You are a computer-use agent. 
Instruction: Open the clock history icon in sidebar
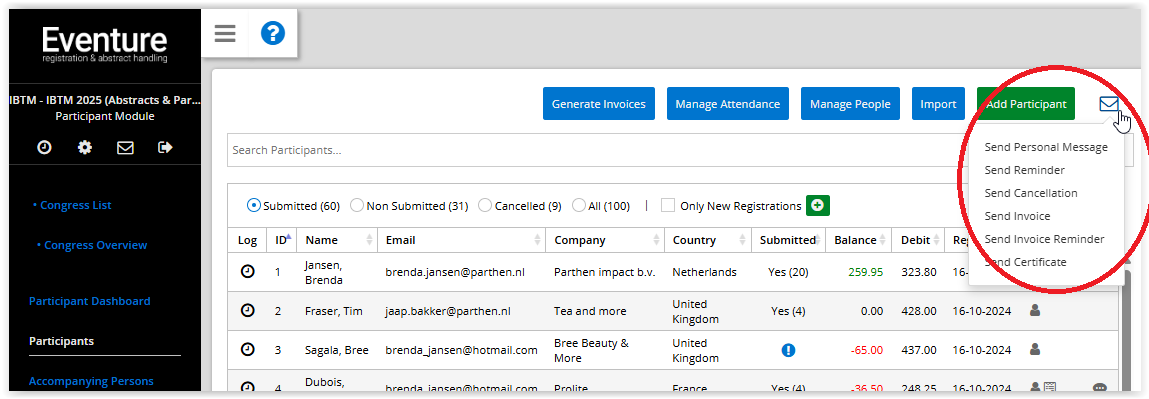pos(45,147)
